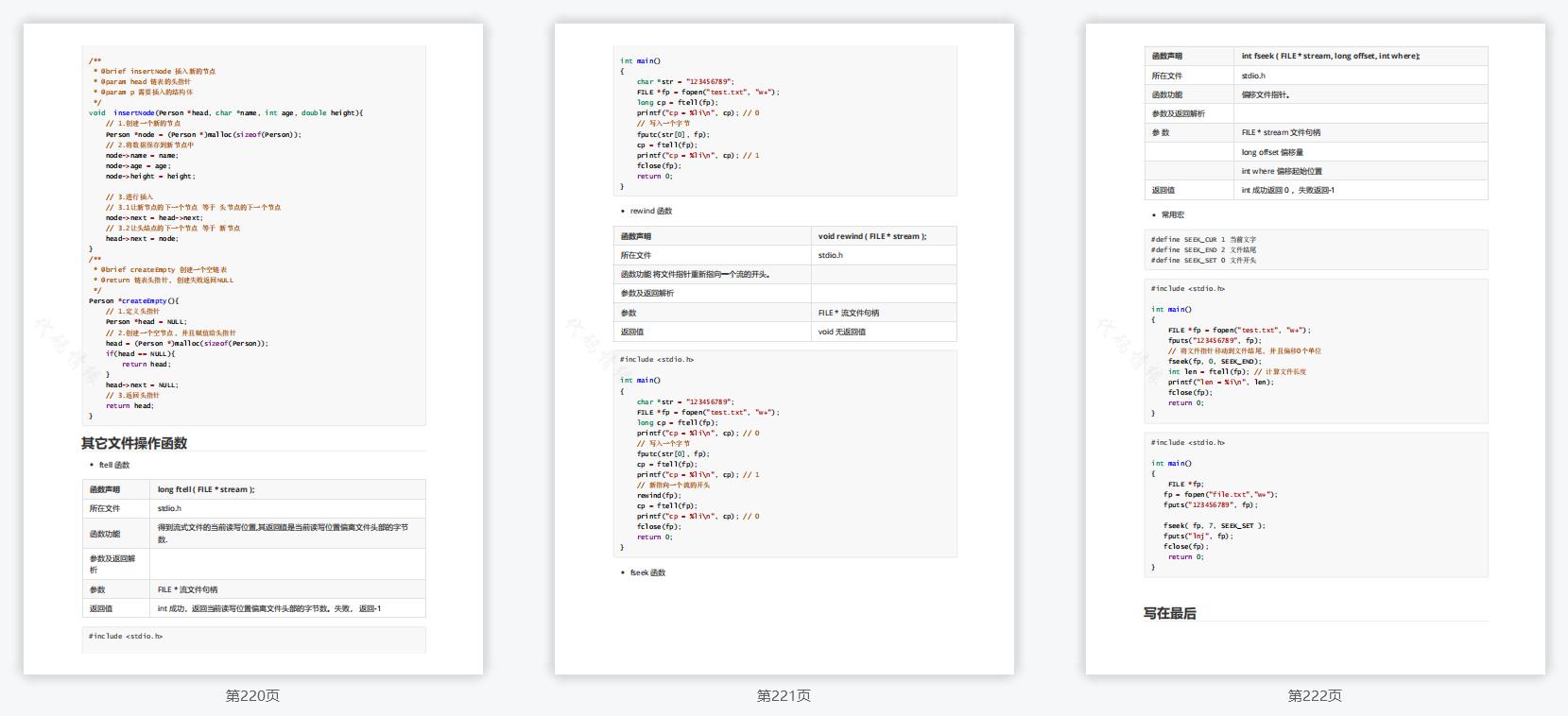The image size is (1568, 716).
Task: Open the page 220 thumbnail
Action: 253,349
